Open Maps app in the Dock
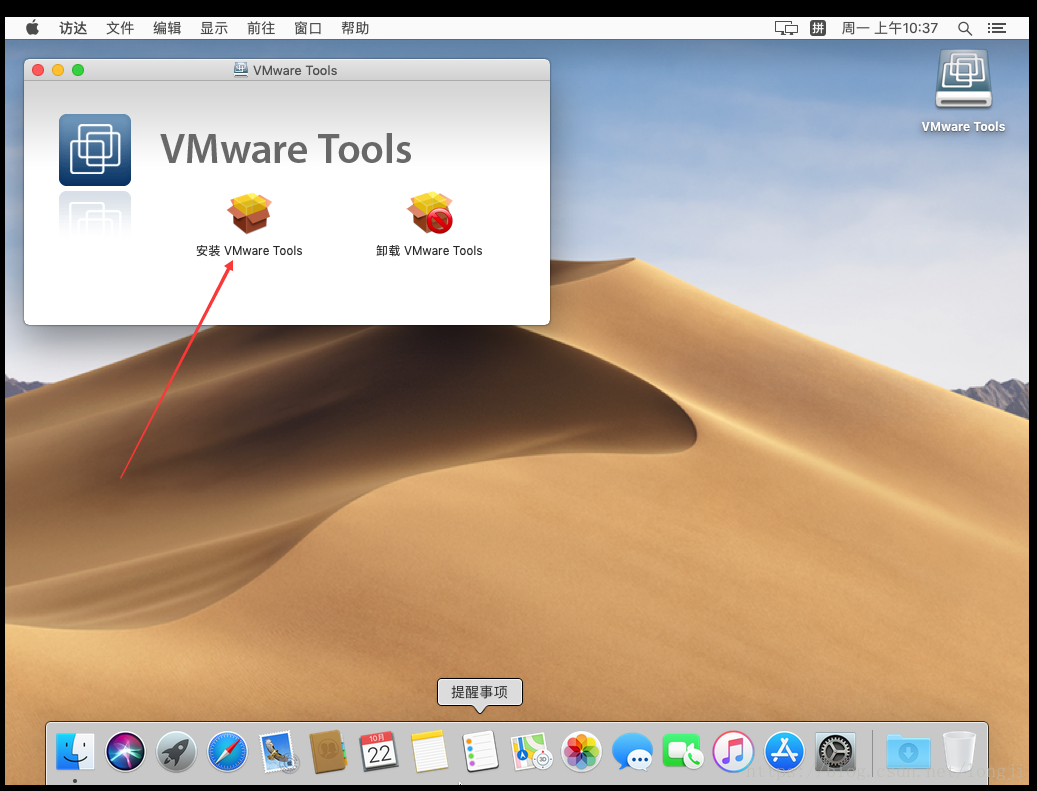The width and height of the screenshot is (1037, 791). (x=531, y=752)
